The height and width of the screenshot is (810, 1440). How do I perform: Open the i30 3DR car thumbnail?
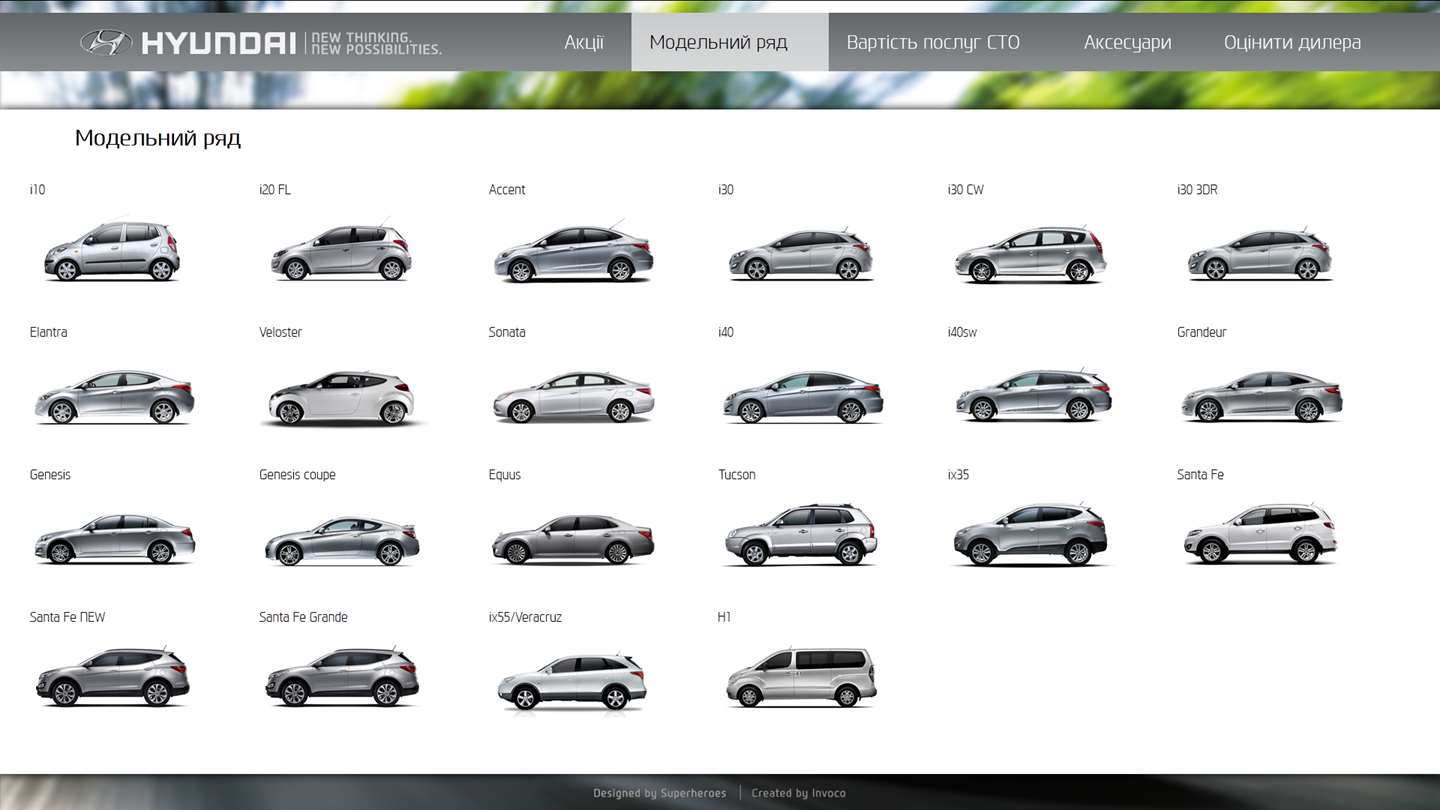pos(1259,254)
